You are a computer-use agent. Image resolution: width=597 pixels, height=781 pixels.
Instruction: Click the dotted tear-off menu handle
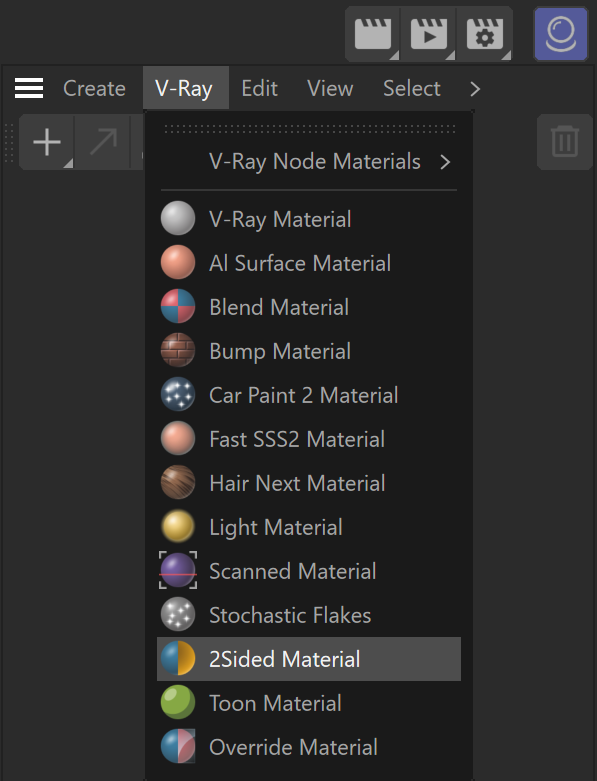click(309, 129)
